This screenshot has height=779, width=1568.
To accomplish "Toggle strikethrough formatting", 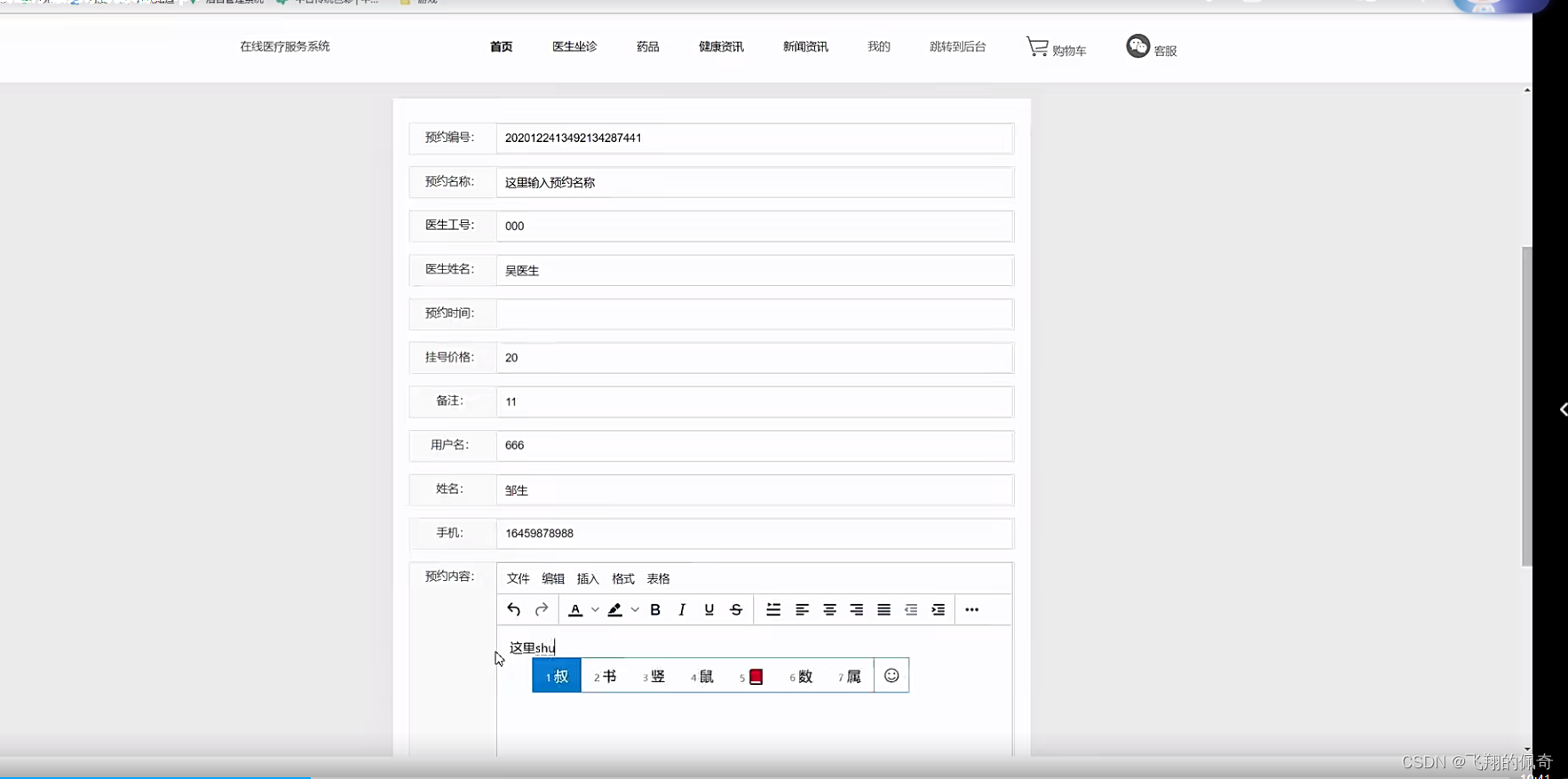I will coord(736,609).
